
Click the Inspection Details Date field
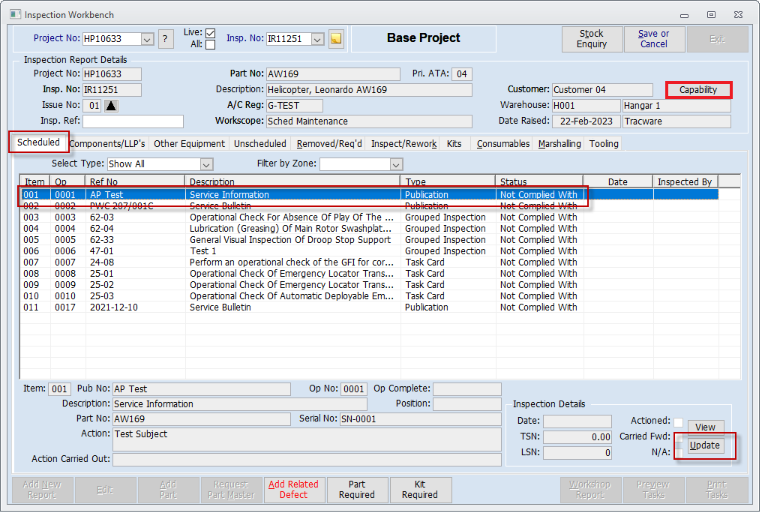point(577,421)
